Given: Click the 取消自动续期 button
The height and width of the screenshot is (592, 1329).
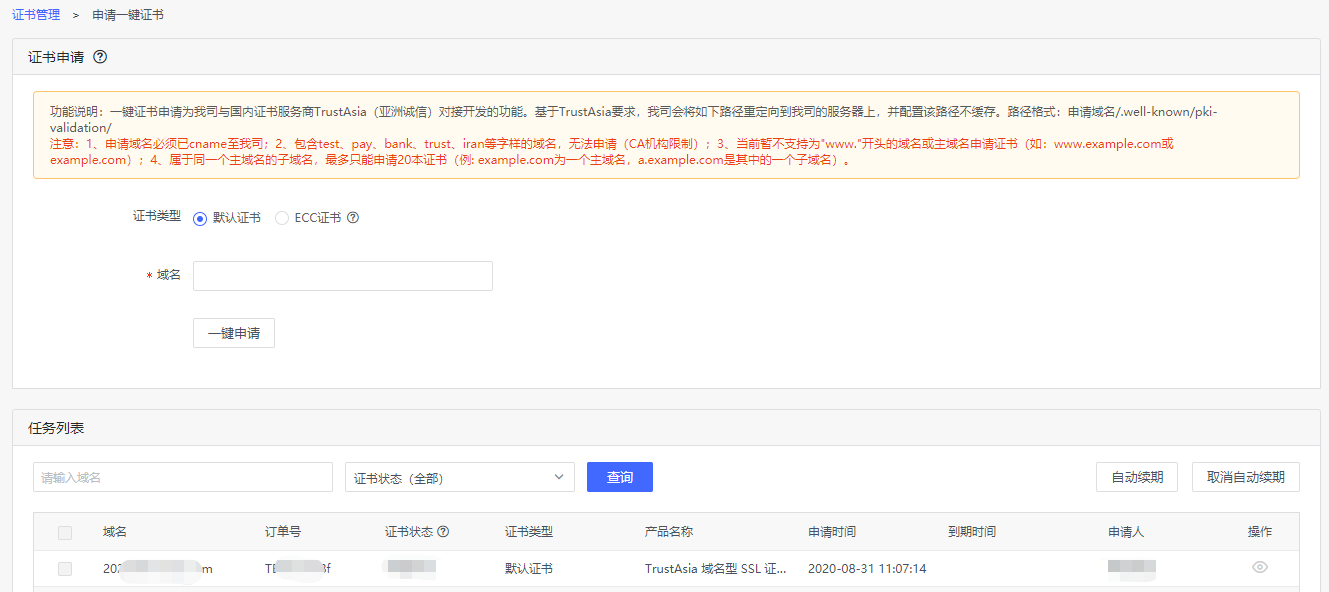Looking at the screenshot, I should click(x=1245, y=477).
